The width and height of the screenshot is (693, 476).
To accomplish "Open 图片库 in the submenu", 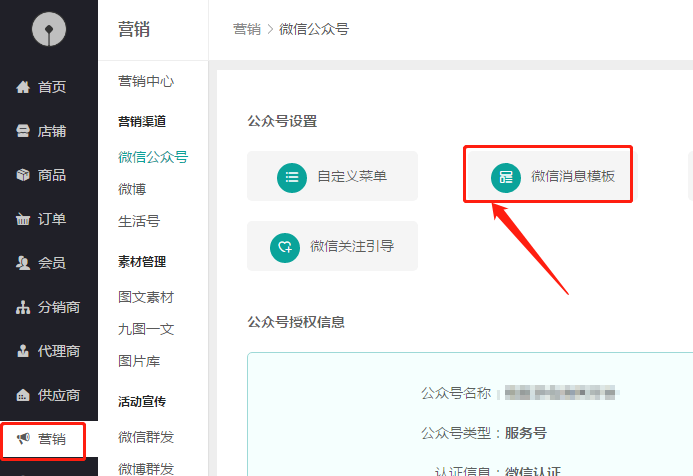I will click(x=139, y=361).
